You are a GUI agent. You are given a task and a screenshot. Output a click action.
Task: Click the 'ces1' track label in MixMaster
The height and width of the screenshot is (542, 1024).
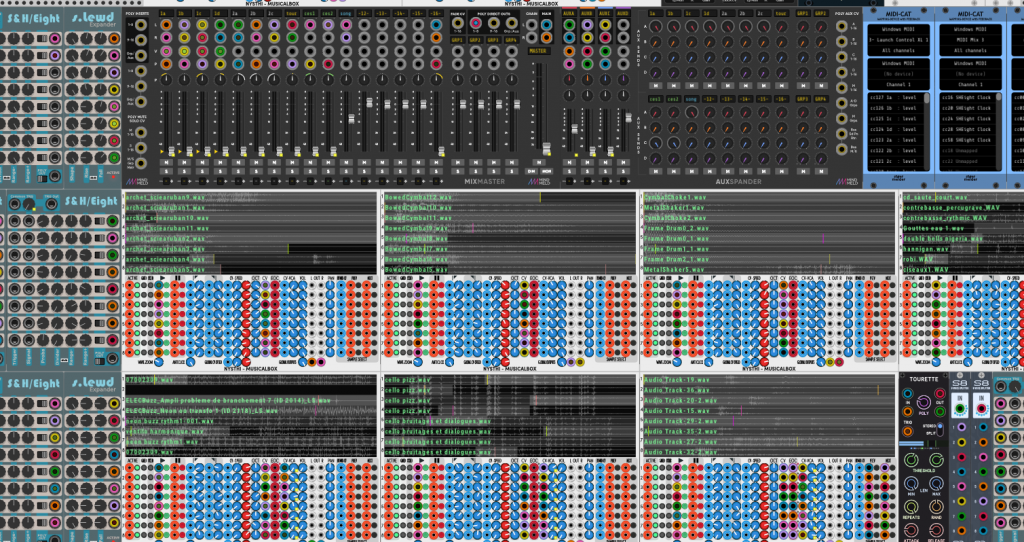tap(310, 12)
